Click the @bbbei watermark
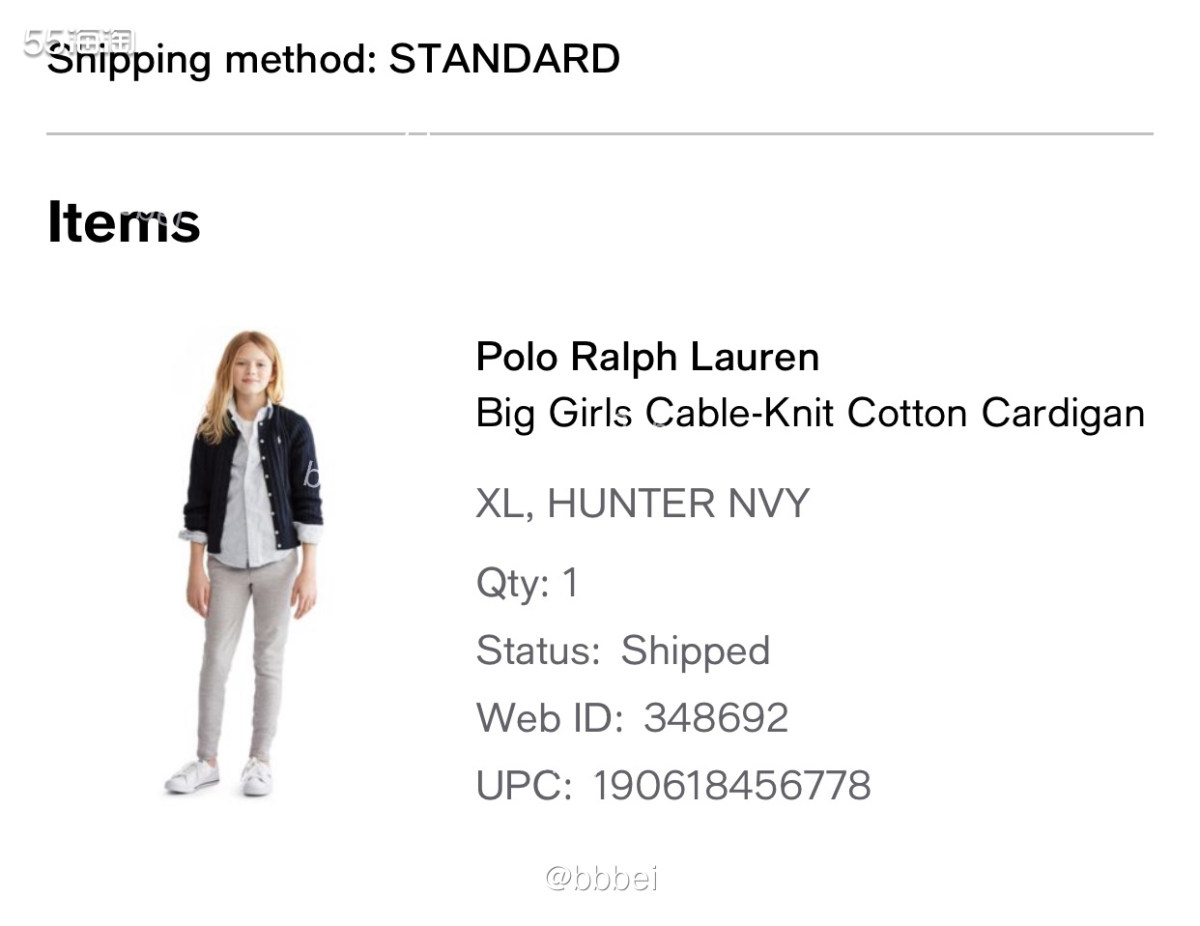 point(602,878)
